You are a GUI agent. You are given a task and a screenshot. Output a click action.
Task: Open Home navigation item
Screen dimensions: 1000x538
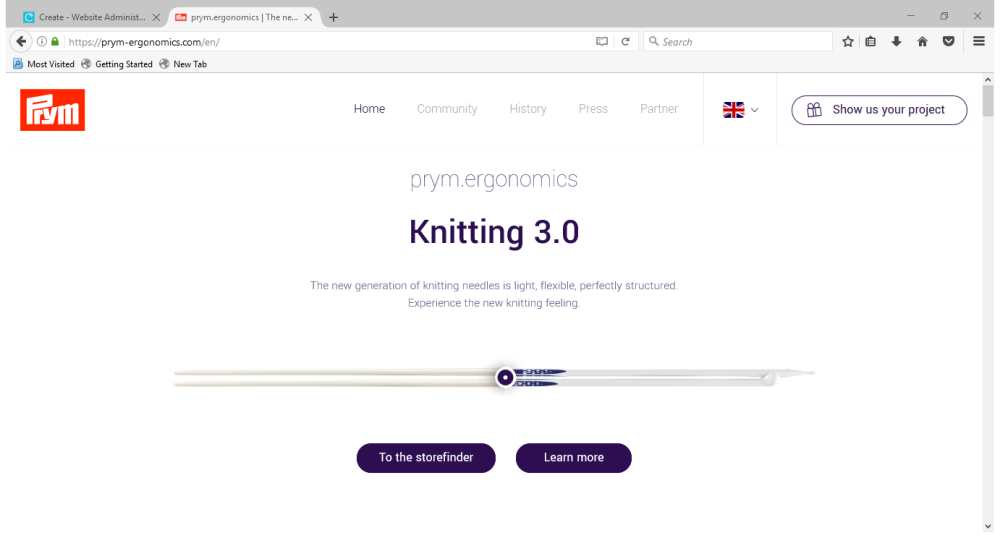tap(369, 109)
